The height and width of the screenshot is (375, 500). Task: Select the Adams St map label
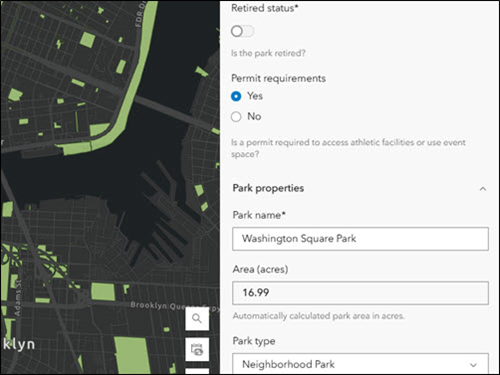coord(18,298)
